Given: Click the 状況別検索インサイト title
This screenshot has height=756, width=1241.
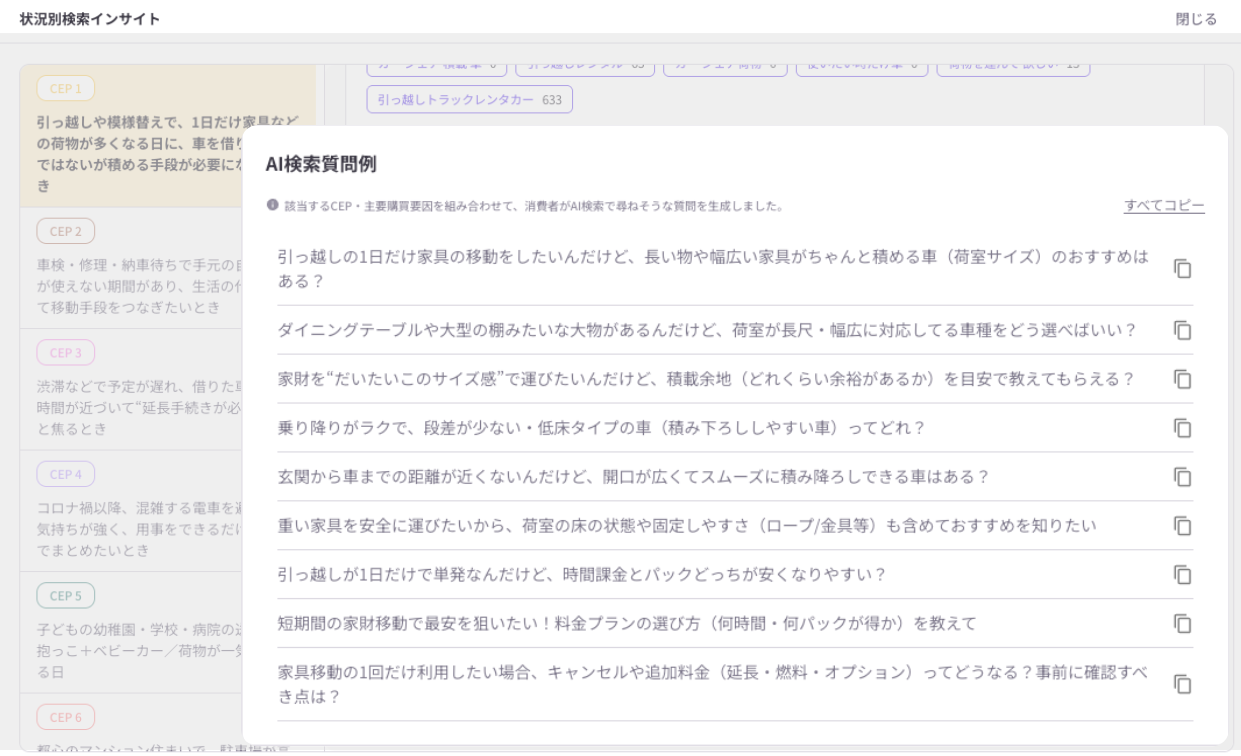Looking at the screenshot, I should pos(90,19).
